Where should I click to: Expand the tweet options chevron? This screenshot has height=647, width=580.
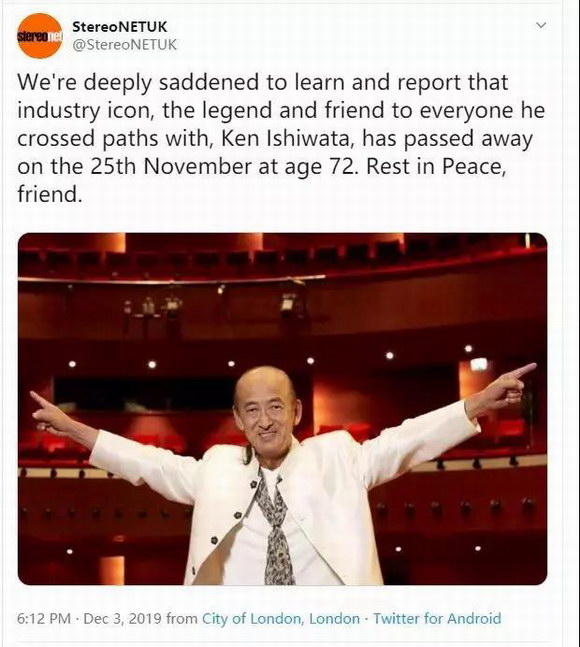pyautogui.click(x=541, y=26)
